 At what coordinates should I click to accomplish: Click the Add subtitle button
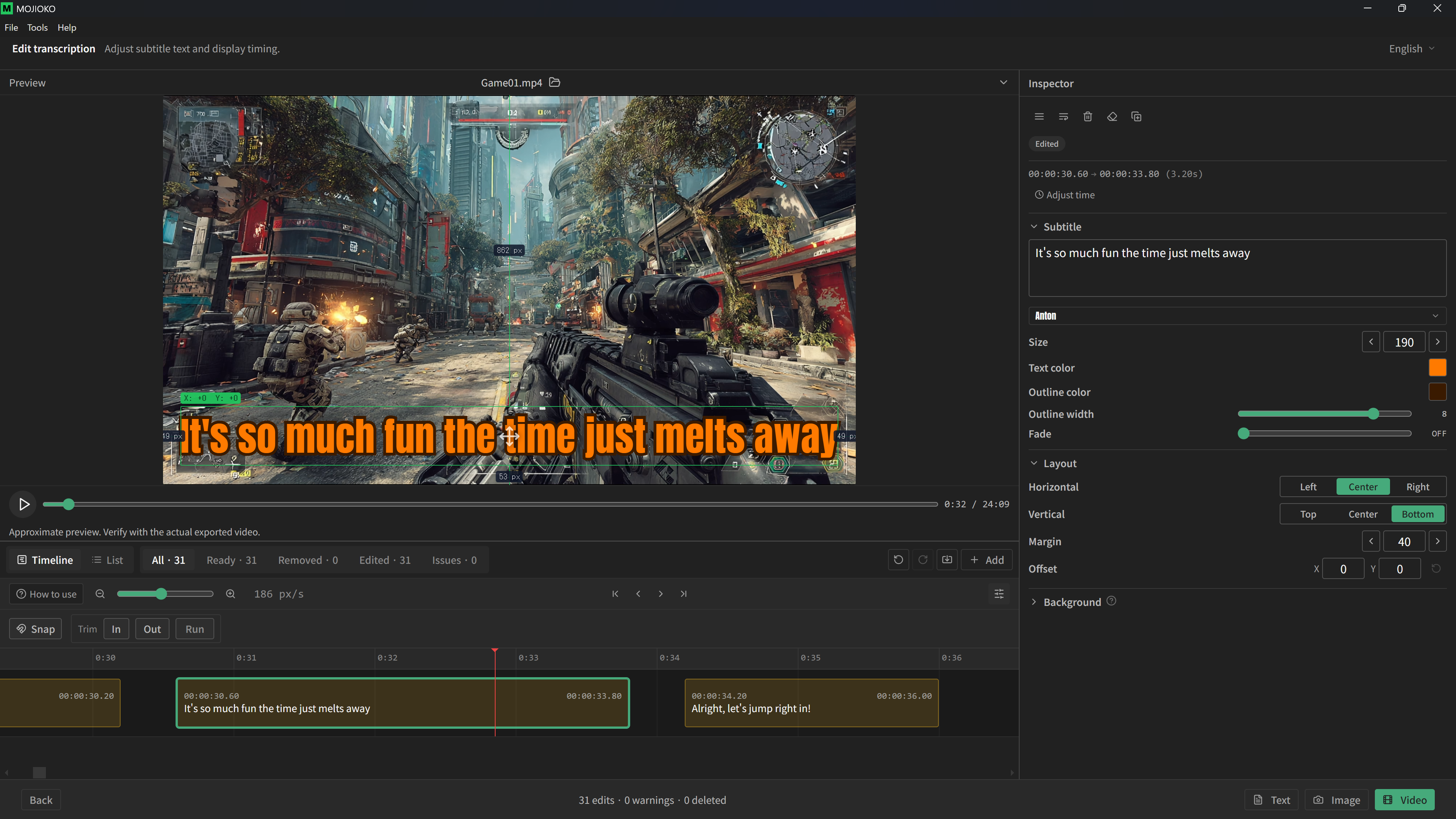(987, 560)
